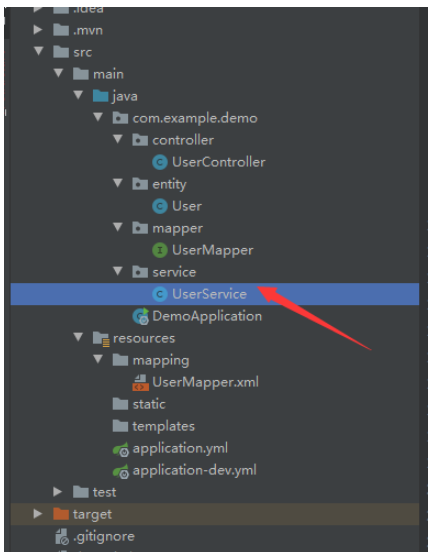The image size is (431, 552).
Task: Select the templates folder label
Action: click(163, 427)
